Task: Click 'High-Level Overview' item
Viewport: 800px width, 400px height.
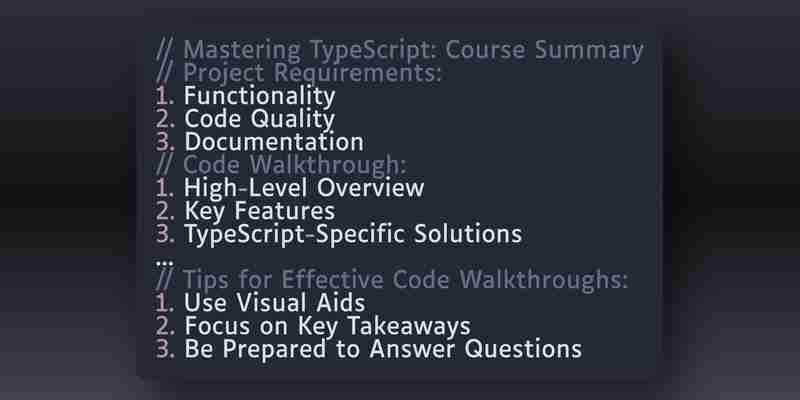Action: coord(304,188)
